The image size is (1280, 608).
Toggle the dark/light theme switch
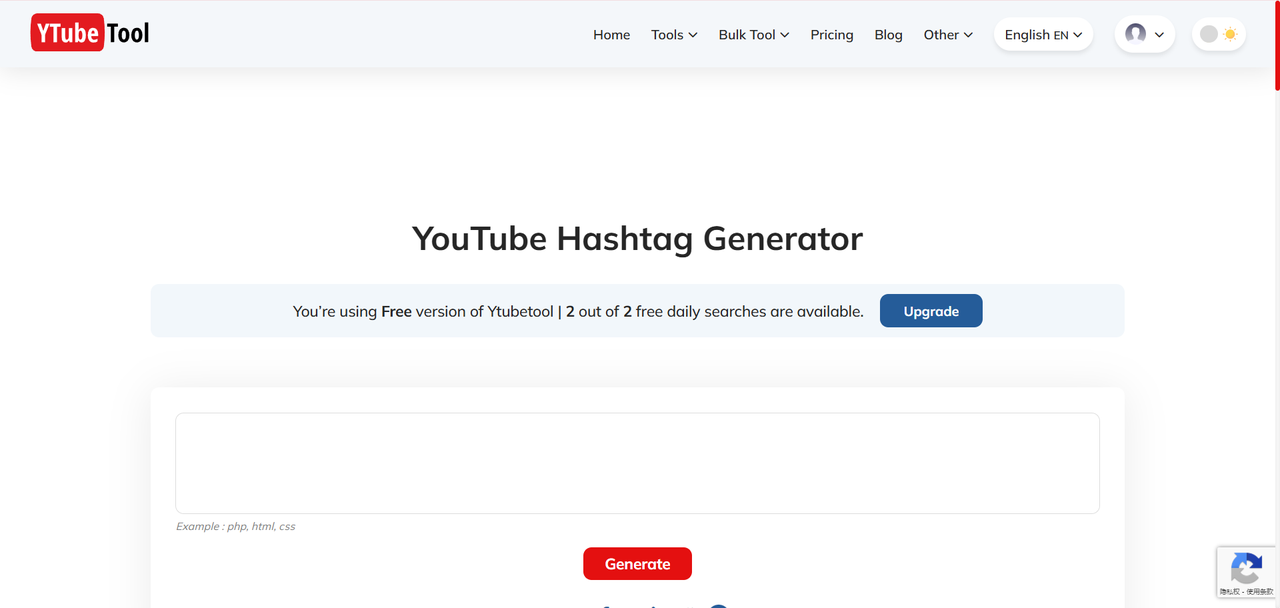click(1218, 34)
